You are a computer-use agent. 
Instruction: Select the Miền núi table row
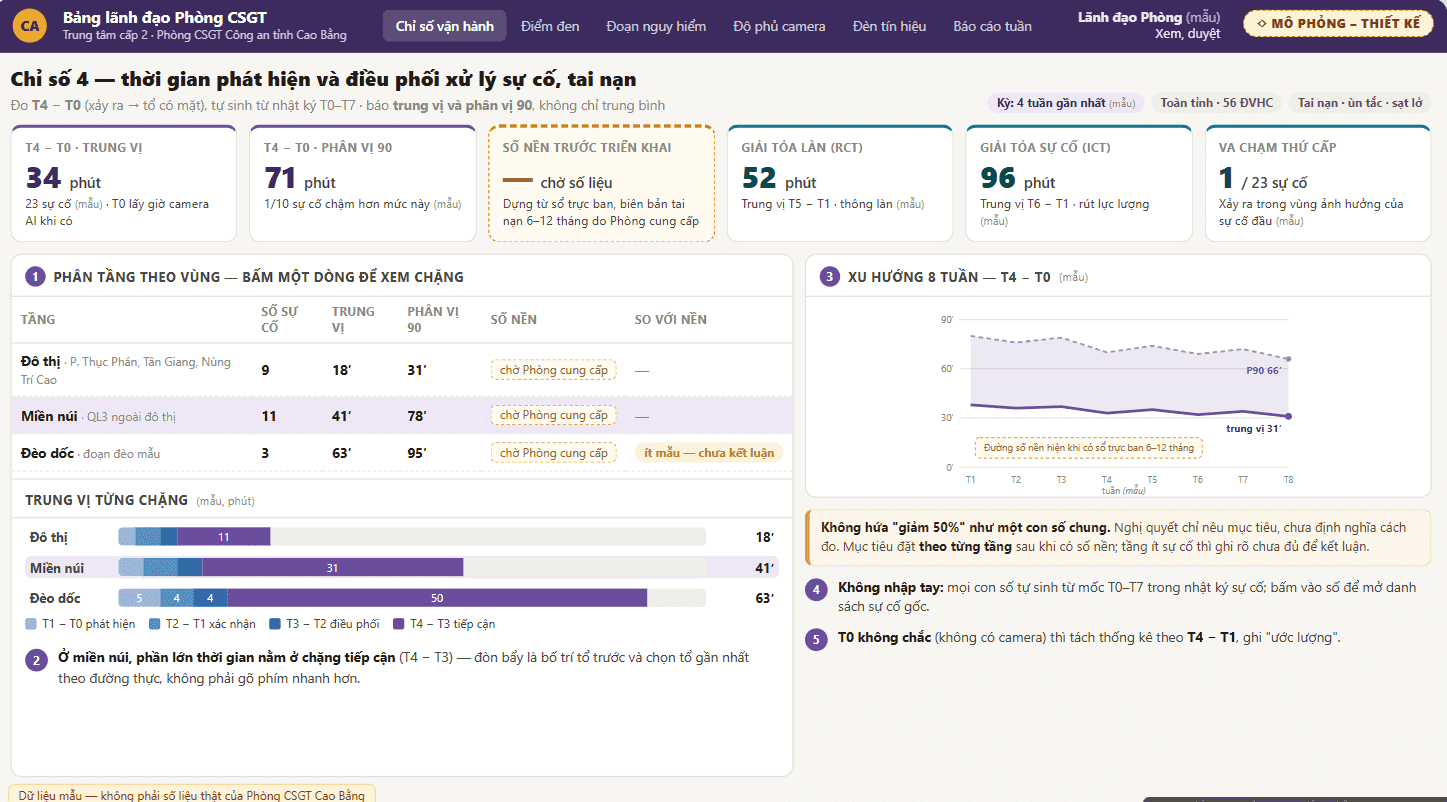pos(402,415)
